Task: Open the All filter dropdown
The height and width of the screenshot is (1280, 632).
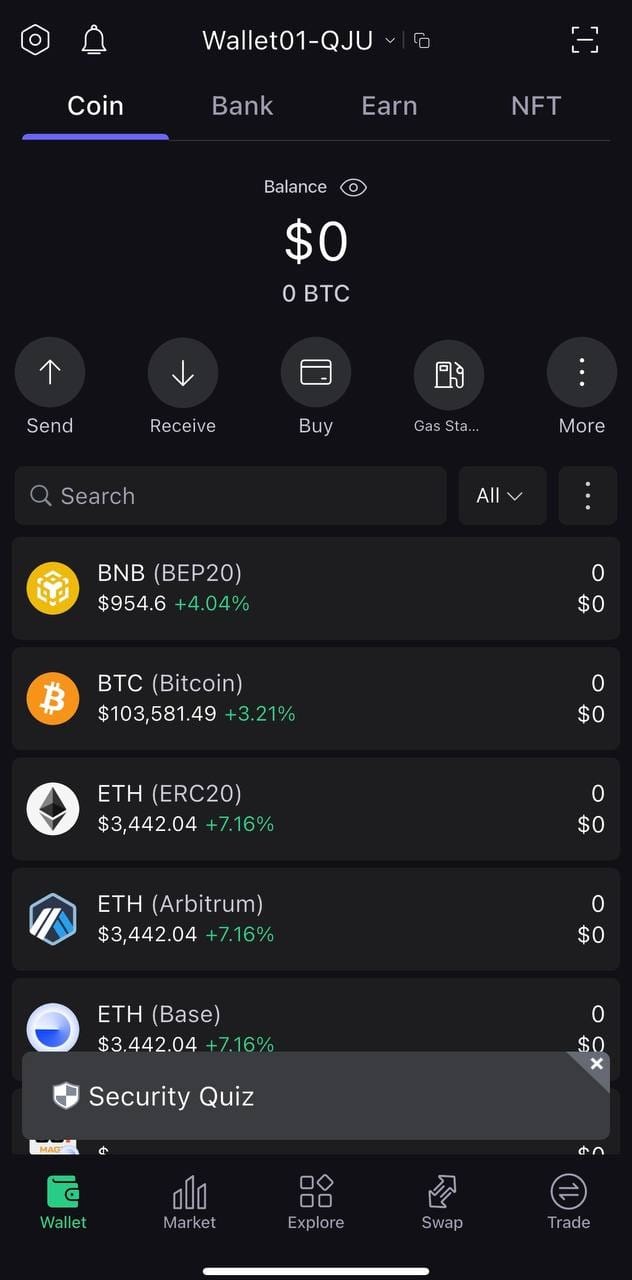Action: coord(502,496)
